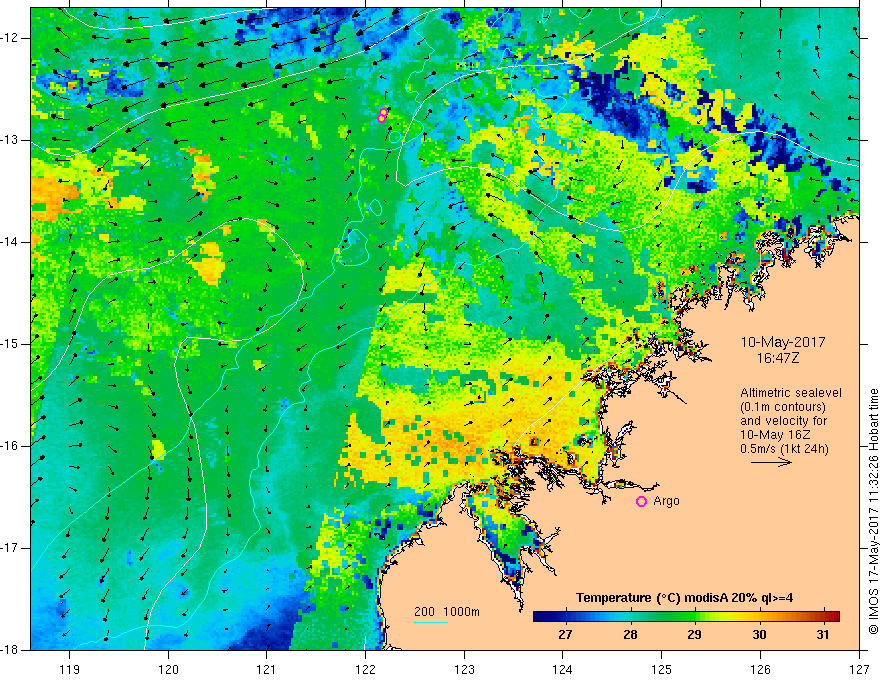Select the 'Temperature (°C) modisA 20% ql>=4' title
This screenshot has width=880, height=680.
coord(684,598)
